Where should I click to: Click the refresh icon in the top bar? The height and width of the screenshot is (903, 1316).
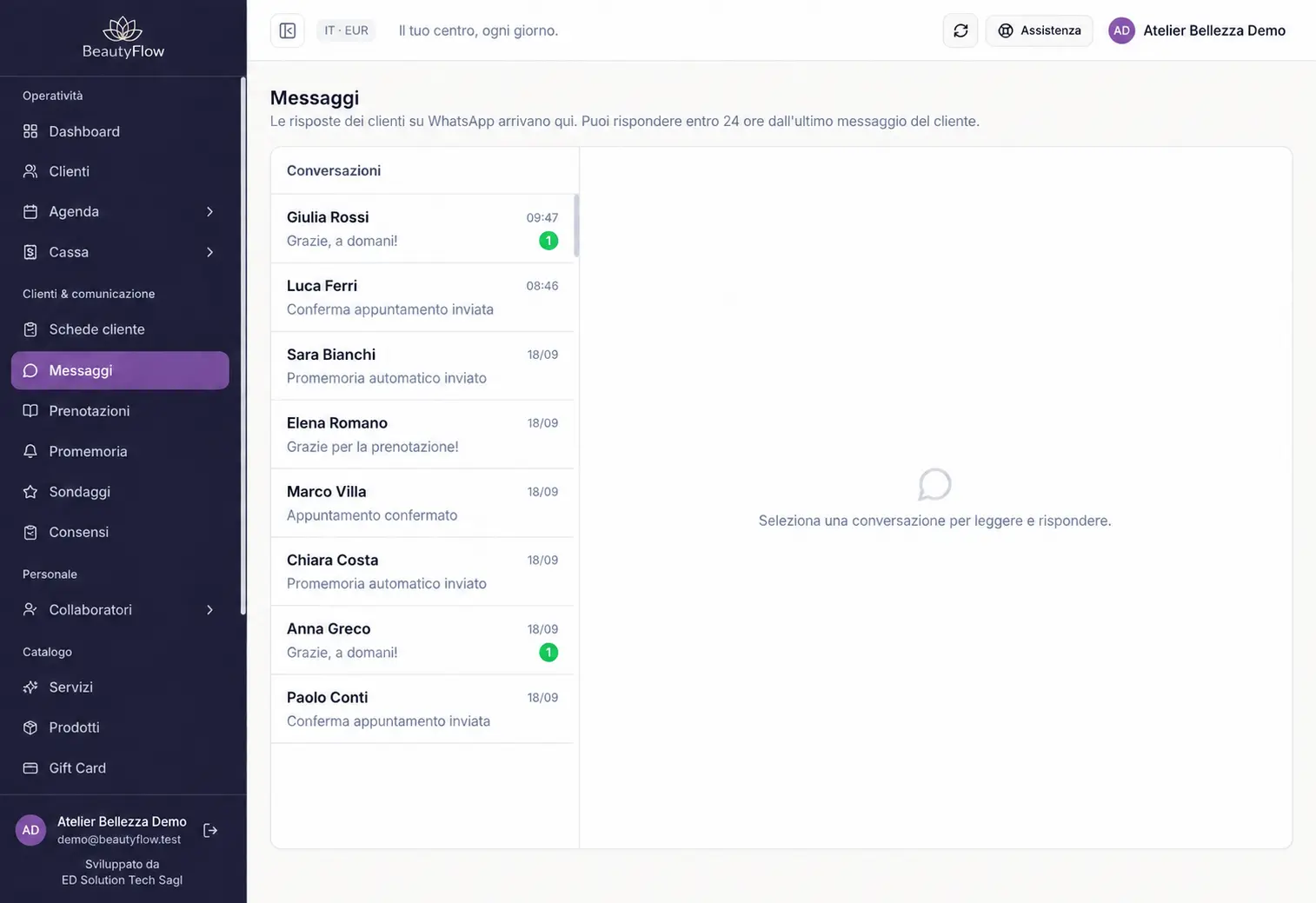click(960, 30)
